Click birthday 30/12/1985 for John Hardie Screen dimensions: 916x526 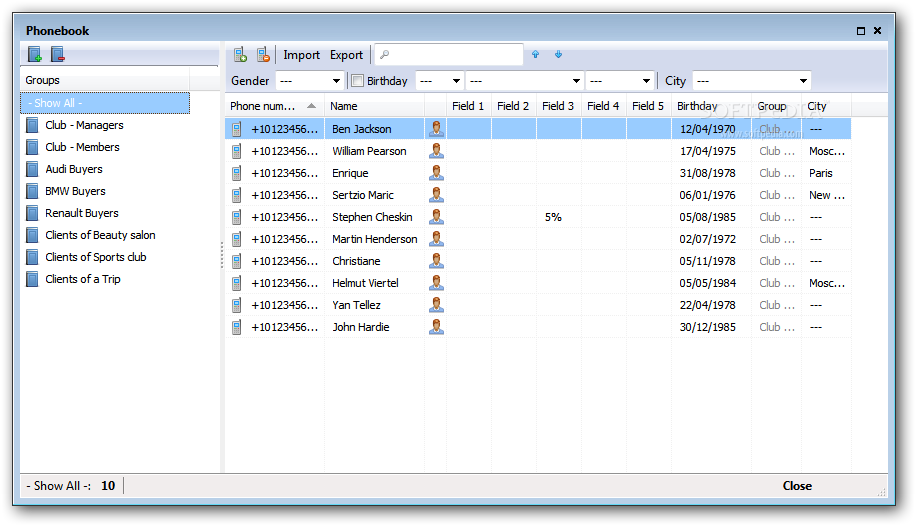tap(707, 327)
